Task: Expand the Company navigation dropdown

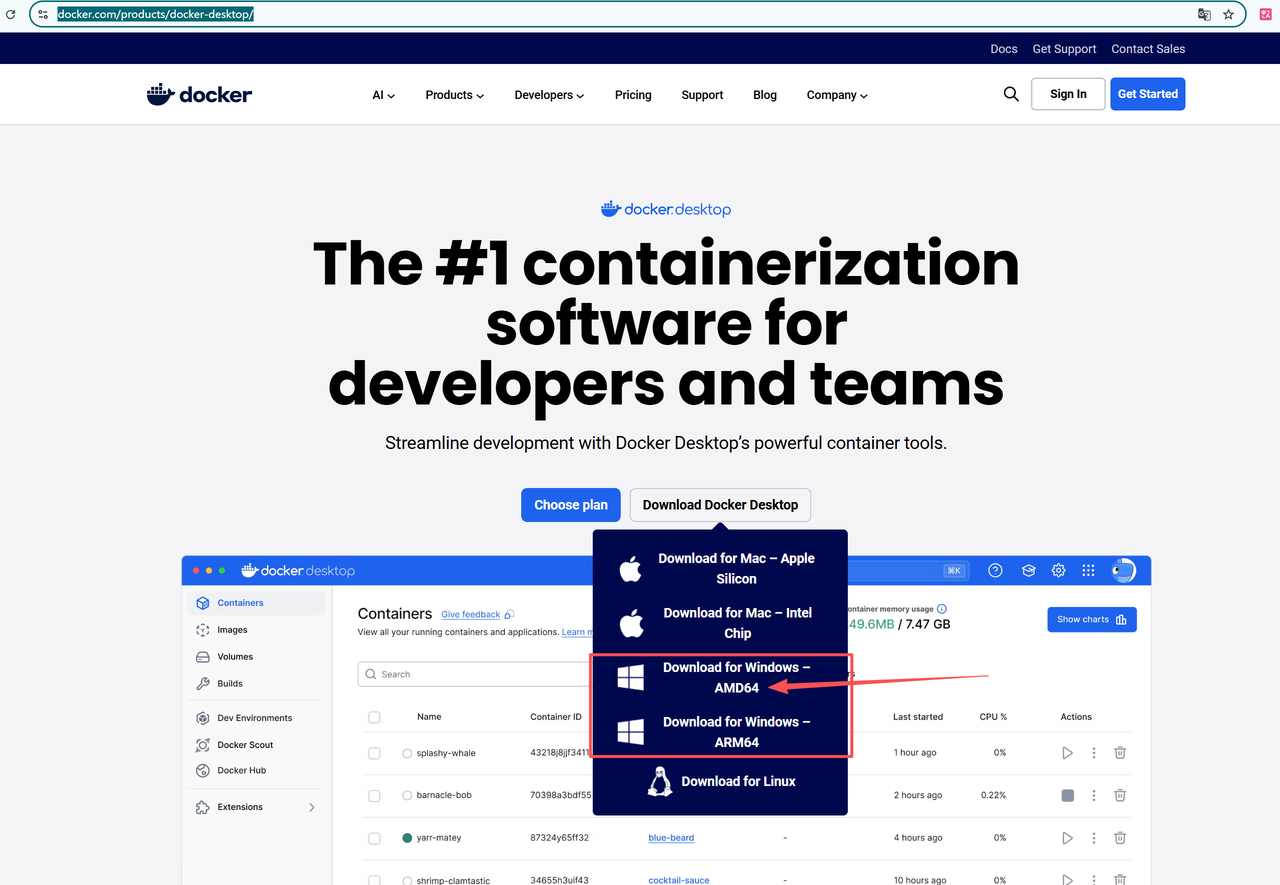Action: click(x=837, y=95)
